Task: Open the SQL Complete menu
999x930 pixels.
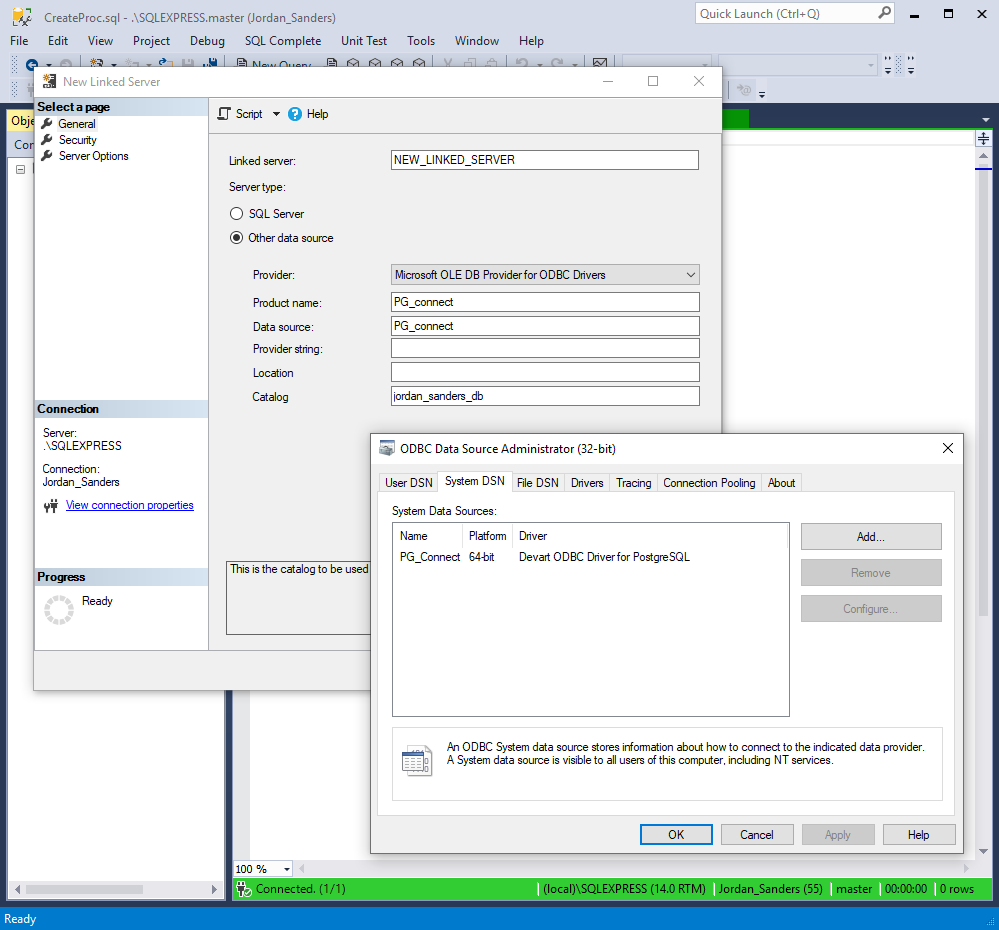Action: click(x=283, y=41)
